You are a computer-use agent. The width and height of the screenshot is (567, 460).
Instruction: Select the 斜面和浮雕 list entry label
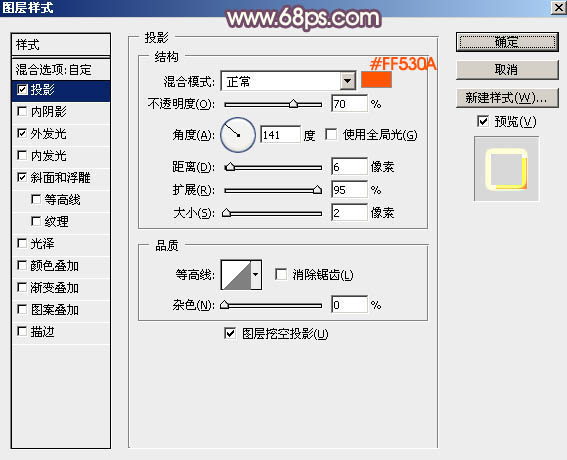click(60, 178)
